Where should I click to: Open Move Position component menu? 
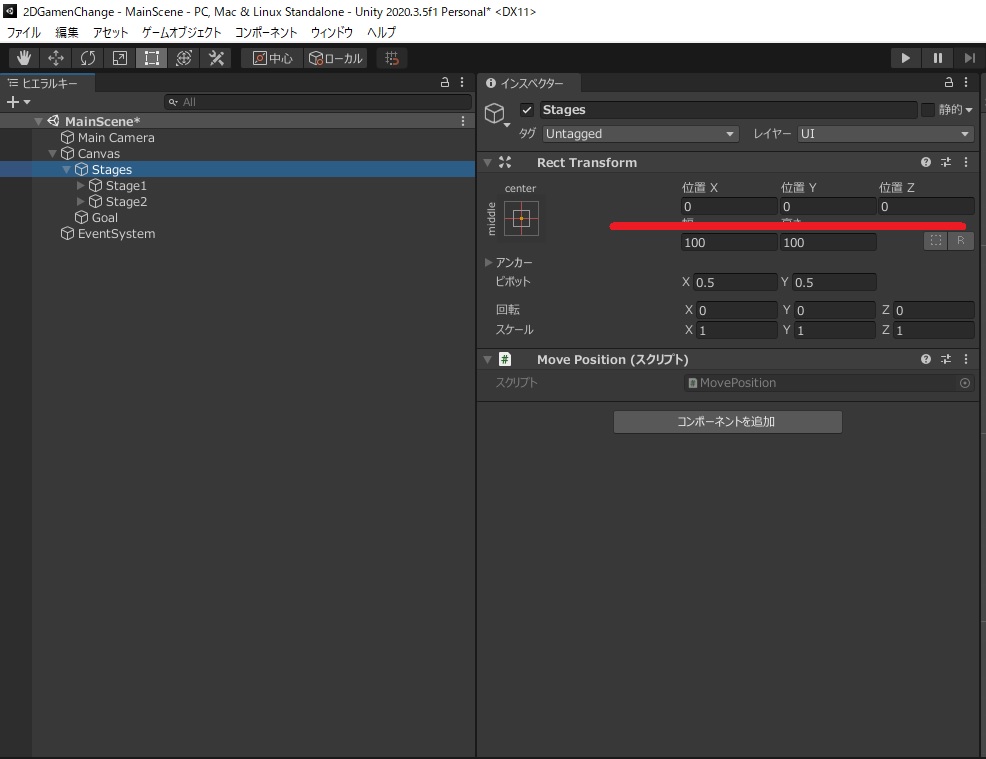(x=966, y=359)
